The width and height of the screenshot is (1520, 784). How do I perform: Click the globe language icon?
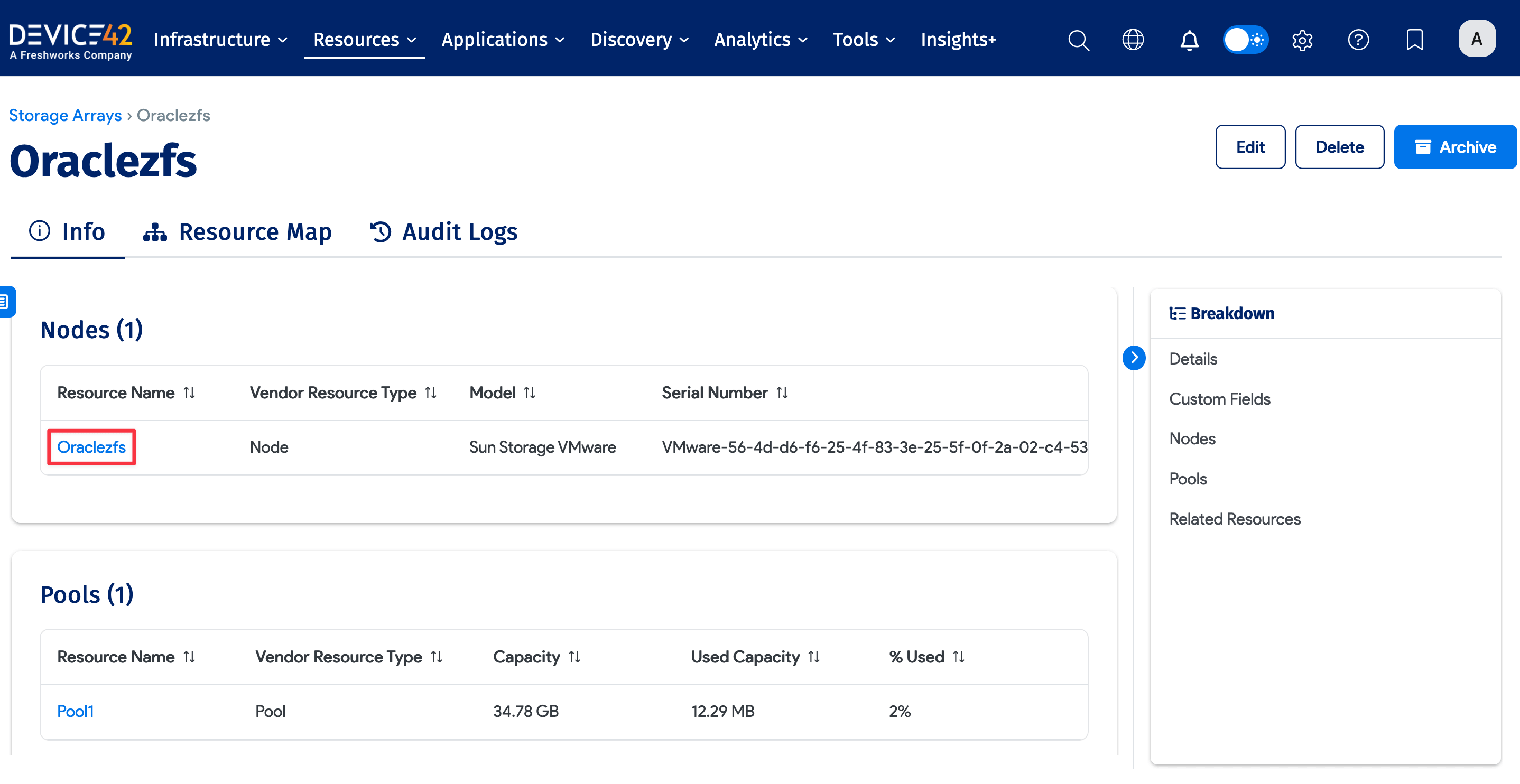[1132, 40]
